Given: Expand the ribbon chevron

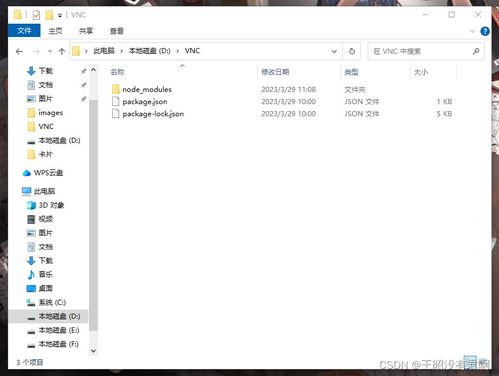Looking at the screenshot, I should [472, 31].
